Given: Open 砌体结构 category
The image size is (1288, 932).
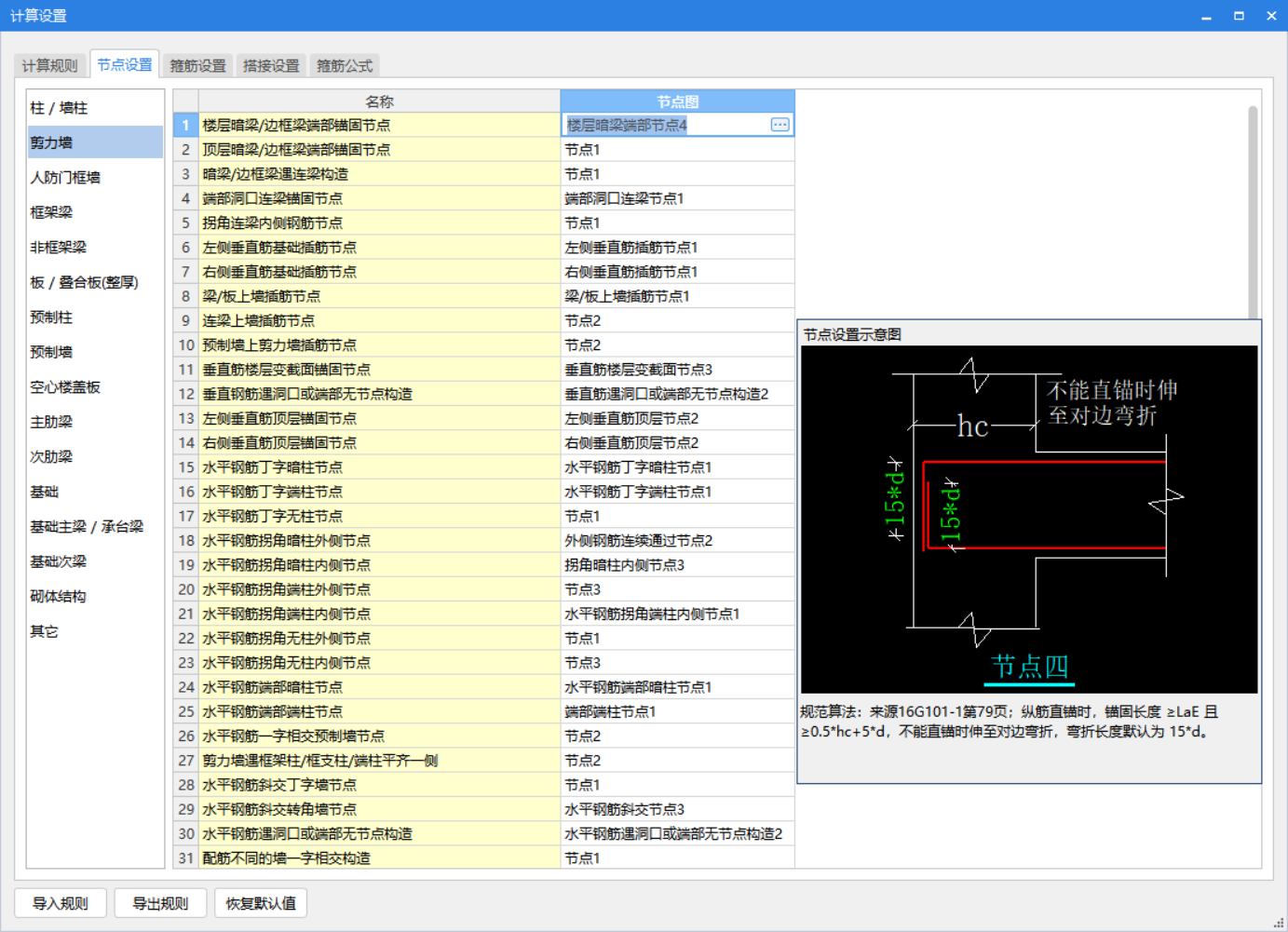Looking at the screenshot, I should (x=95, y=596).
